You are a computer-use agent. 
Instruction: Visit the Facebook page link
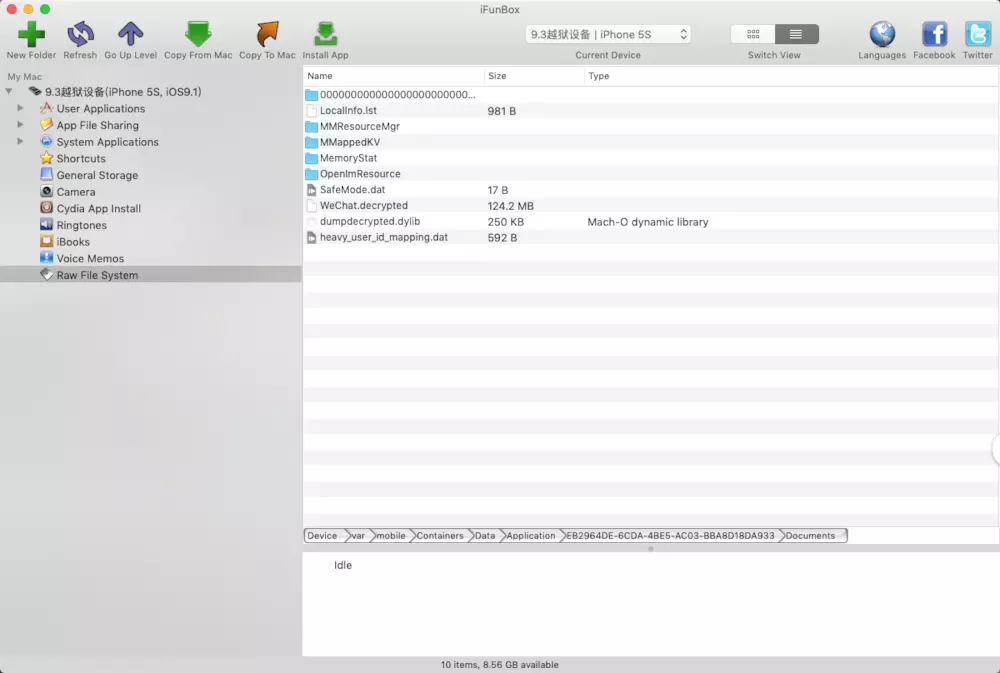pos(934,33)
